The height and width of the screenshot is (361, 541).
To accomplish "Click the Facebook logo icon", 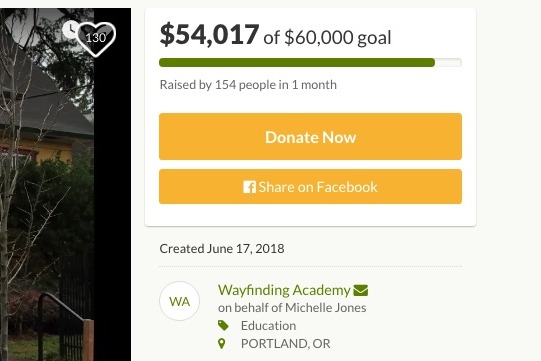I will pyautogui.click(x=249, y=187).
